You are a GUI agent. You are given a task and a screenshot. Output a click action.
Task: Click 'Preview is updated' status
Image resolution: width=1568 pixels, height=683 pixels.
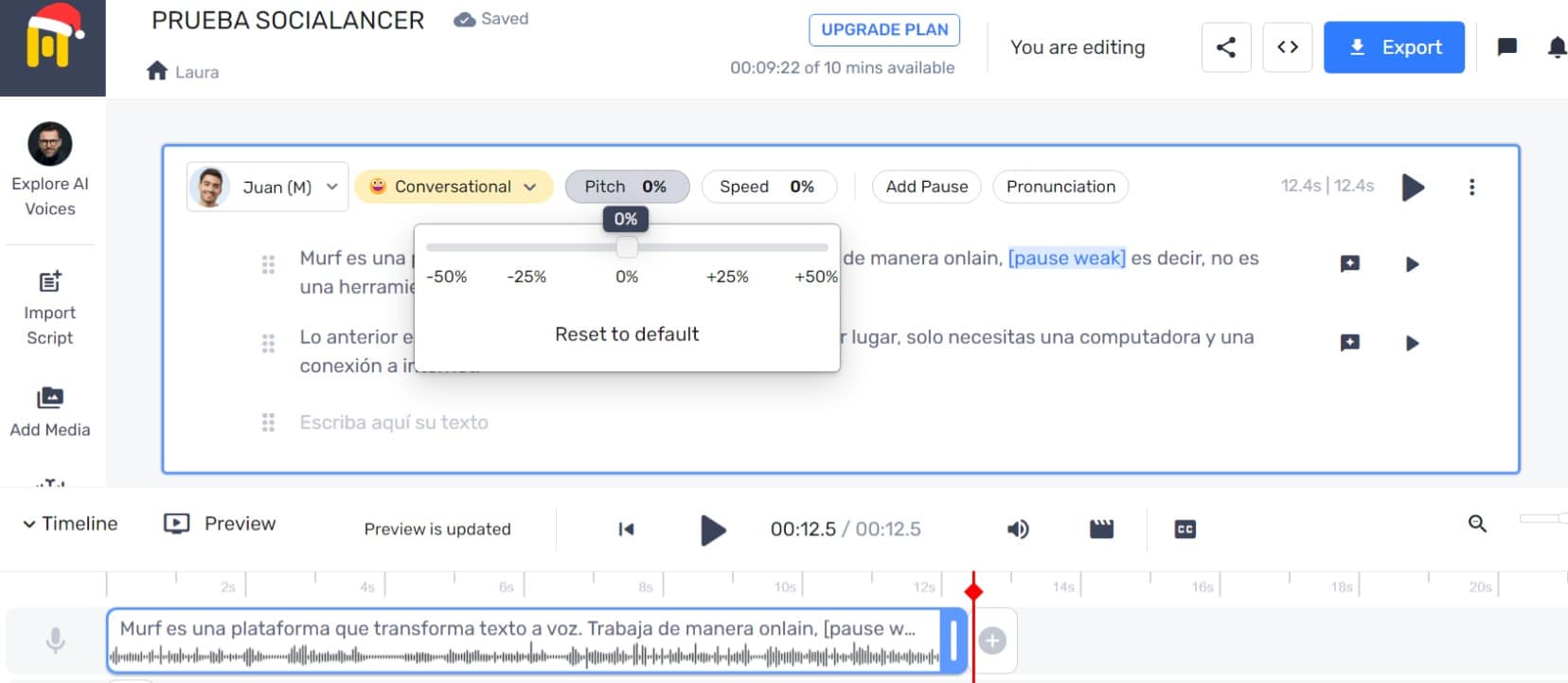[437, 529]
